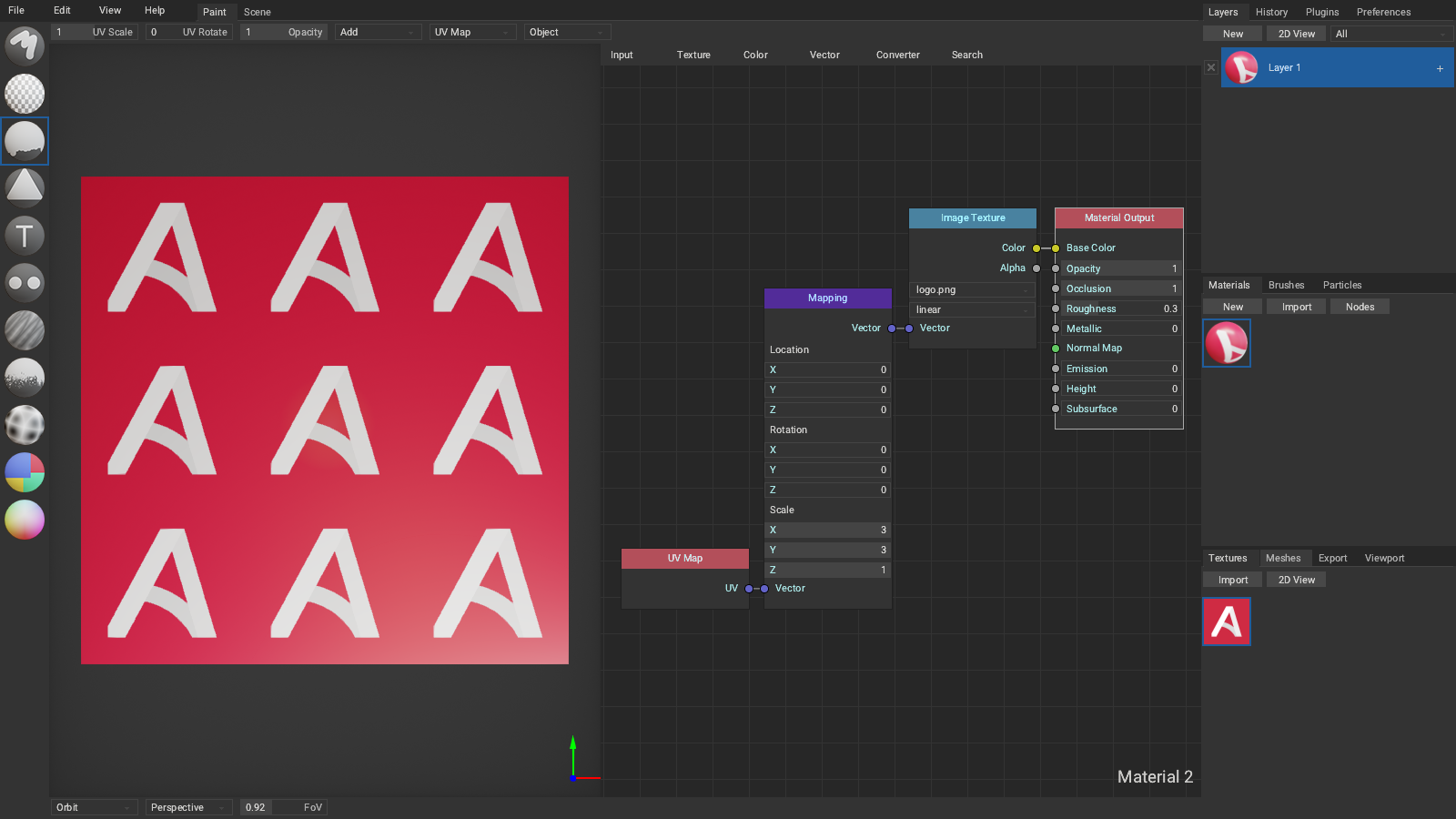
Task: Switch to the Brushes tab
Action: (1286, 285)
